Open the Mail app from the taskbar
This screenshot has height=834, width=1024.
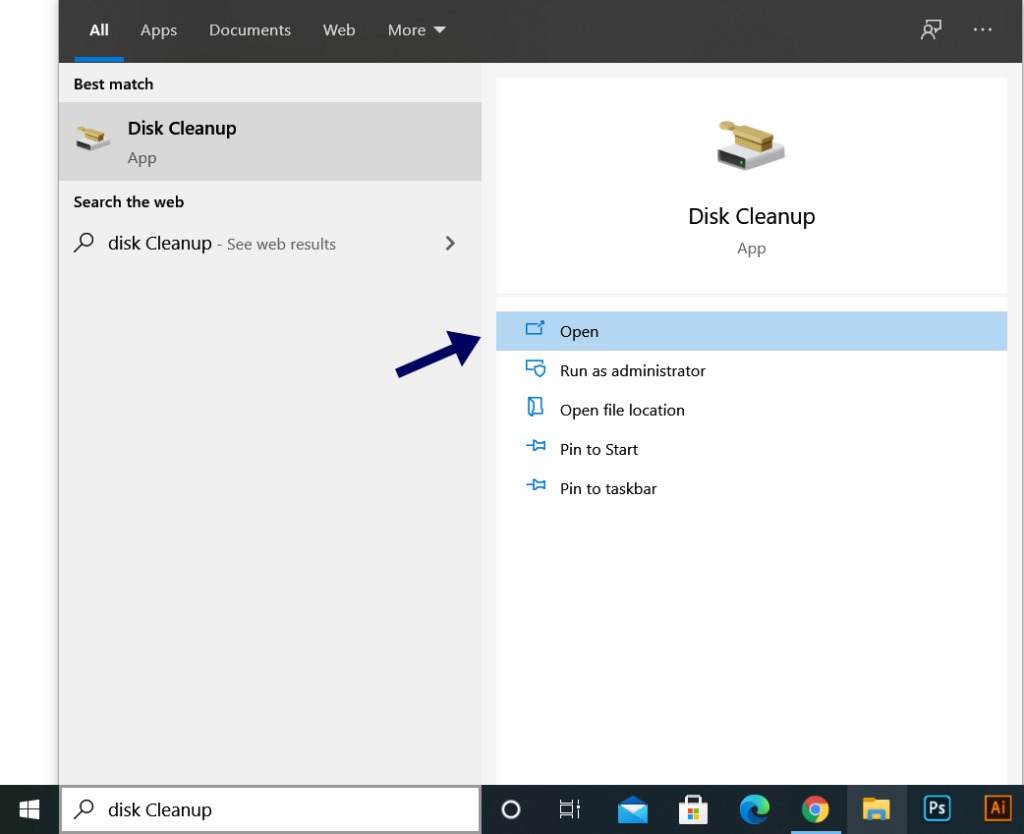632,809
